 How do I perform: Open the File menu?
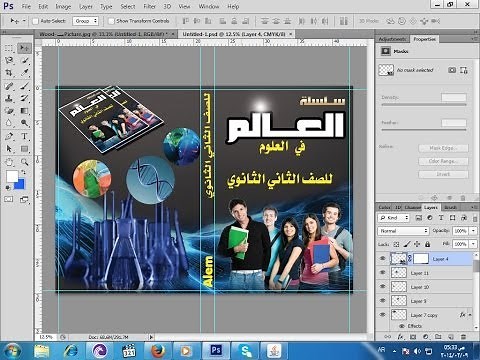pyautogui.click(x=26, y=6)
